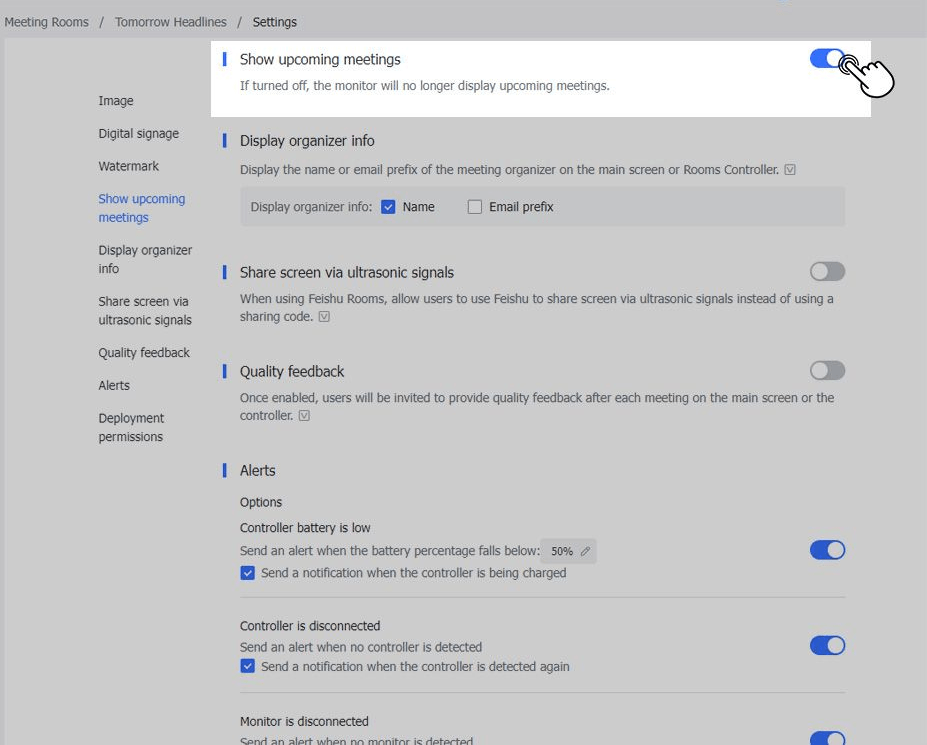The width and height of the screenshot is (927, 745).
Task: Go back to Meeting Rooms breadcrumb
Action: [x=46, y=21]
